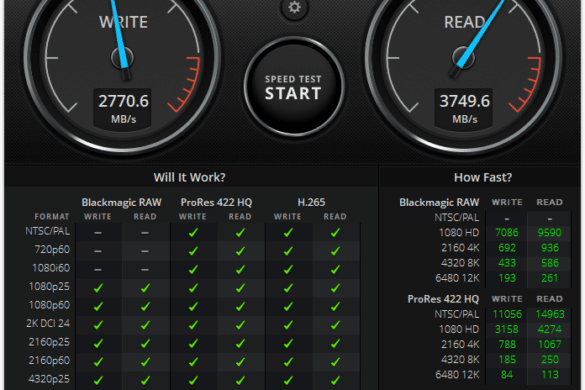Click the 84 write value
Viewport: 585px width, 390px height.
tap(507, 374)
